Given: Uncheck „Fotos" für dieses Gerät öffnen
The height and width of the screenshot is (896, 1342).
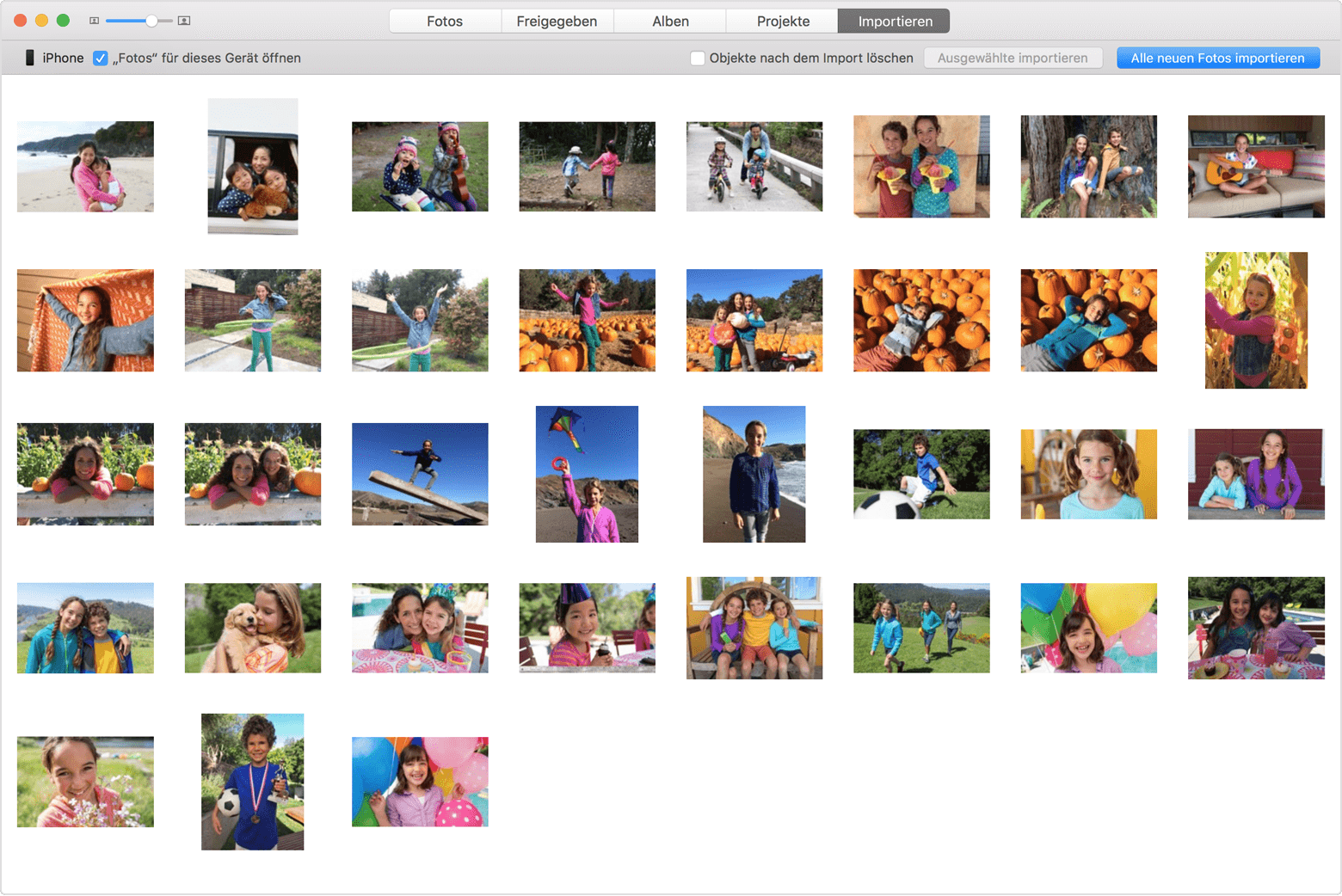Looking at the screenshot, I should pos(101,58).
